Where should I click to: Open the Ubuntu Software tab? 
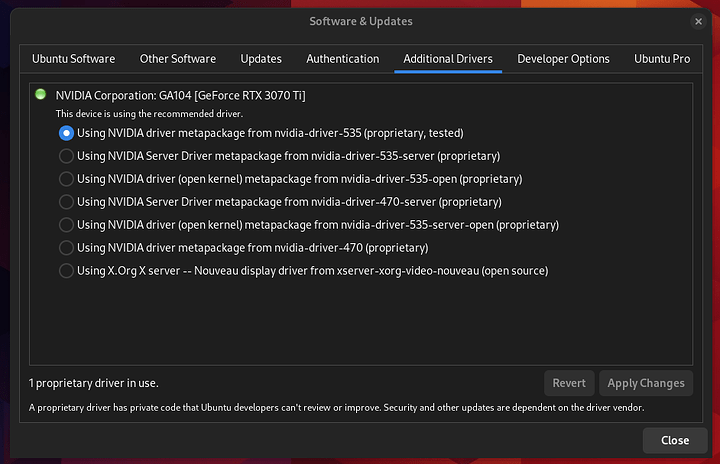coord(73,59)
